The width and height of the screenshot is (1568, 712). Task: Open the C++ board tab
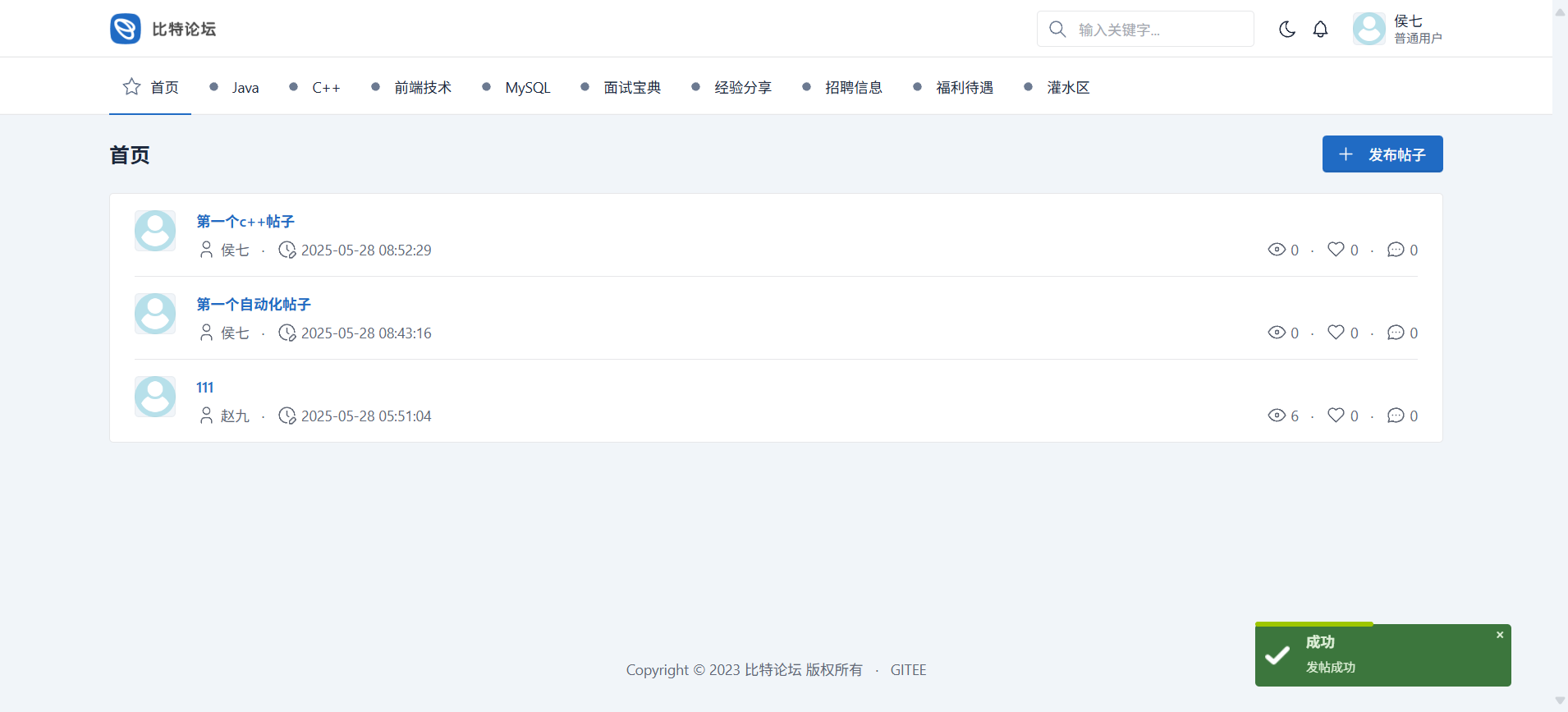tap(314, 87)
